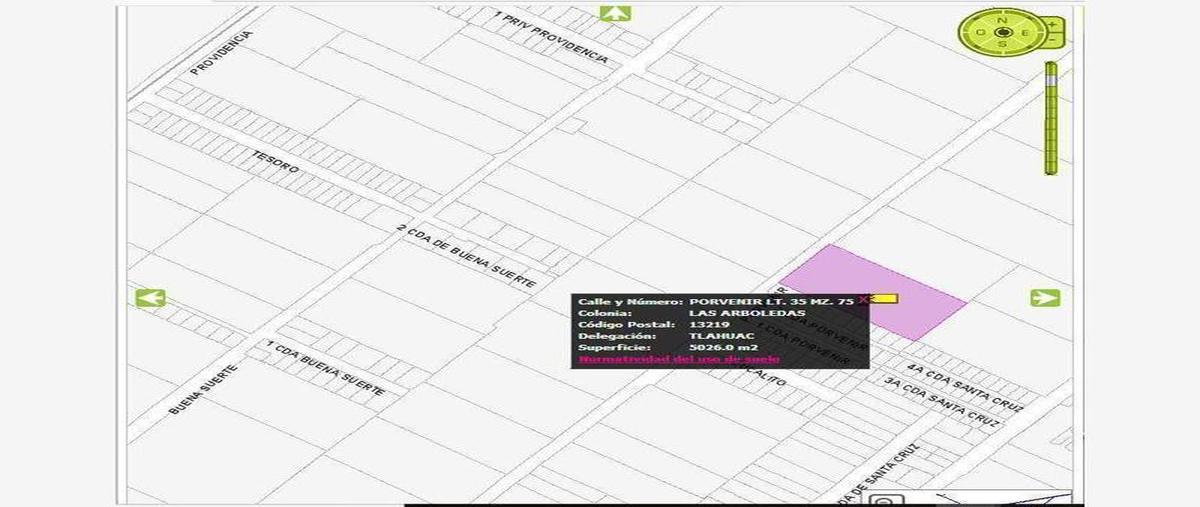Image resolution: width=1200 pixels, height=507 pixels.
Task: Click the center of the compass
Action: 1003,32
